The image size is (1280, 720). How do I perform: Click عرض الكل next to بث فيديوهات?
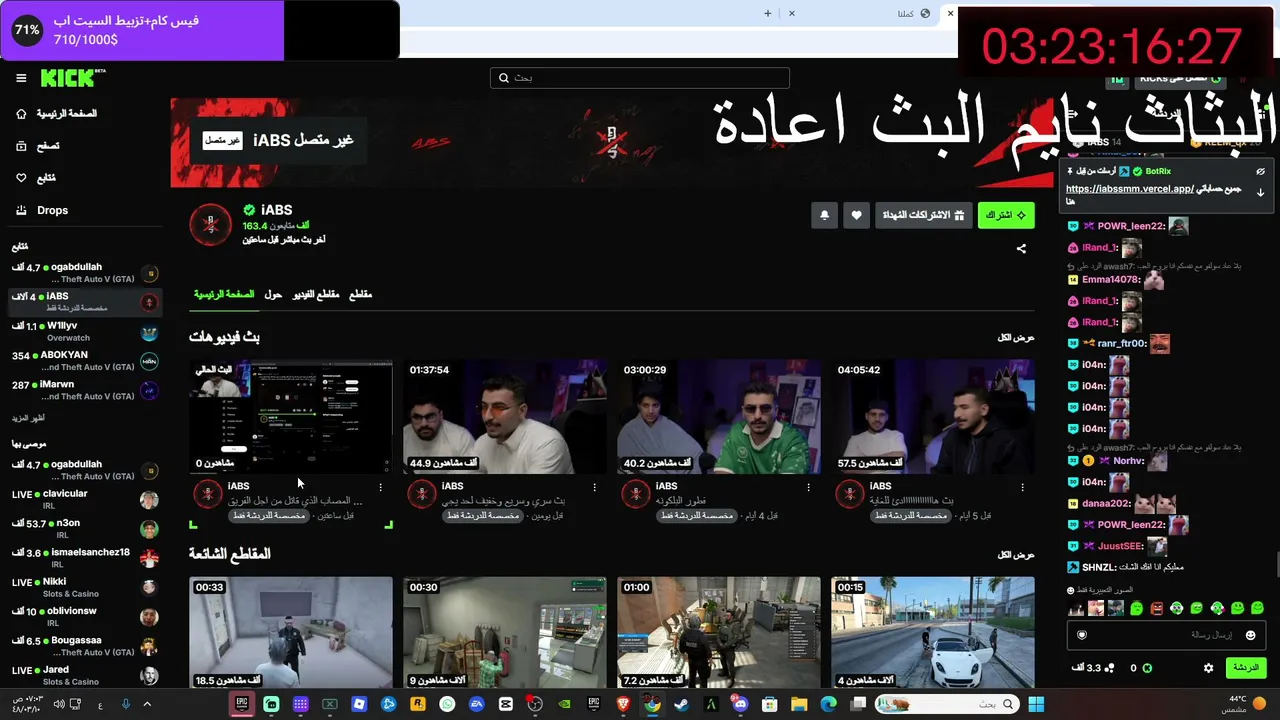[x=1015, y=338]
